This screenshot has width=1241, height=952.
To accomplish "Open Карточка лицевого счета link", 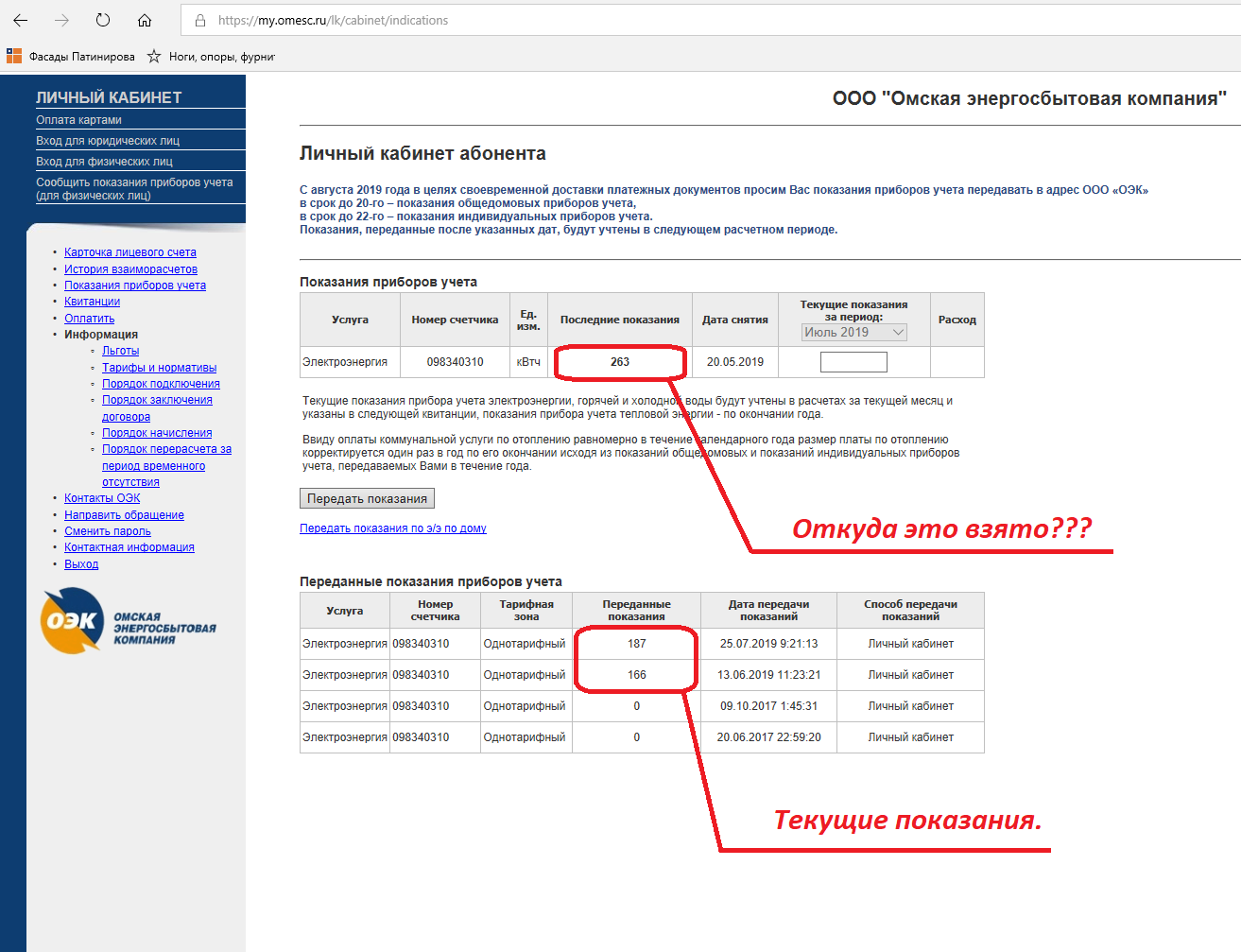I will point(130,252).
